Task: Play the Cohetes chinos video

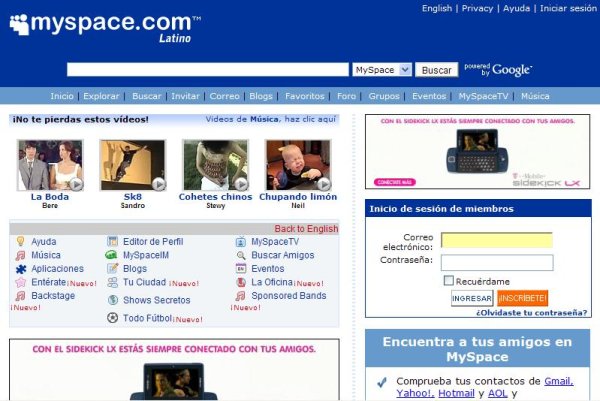Action: [215, 165]
